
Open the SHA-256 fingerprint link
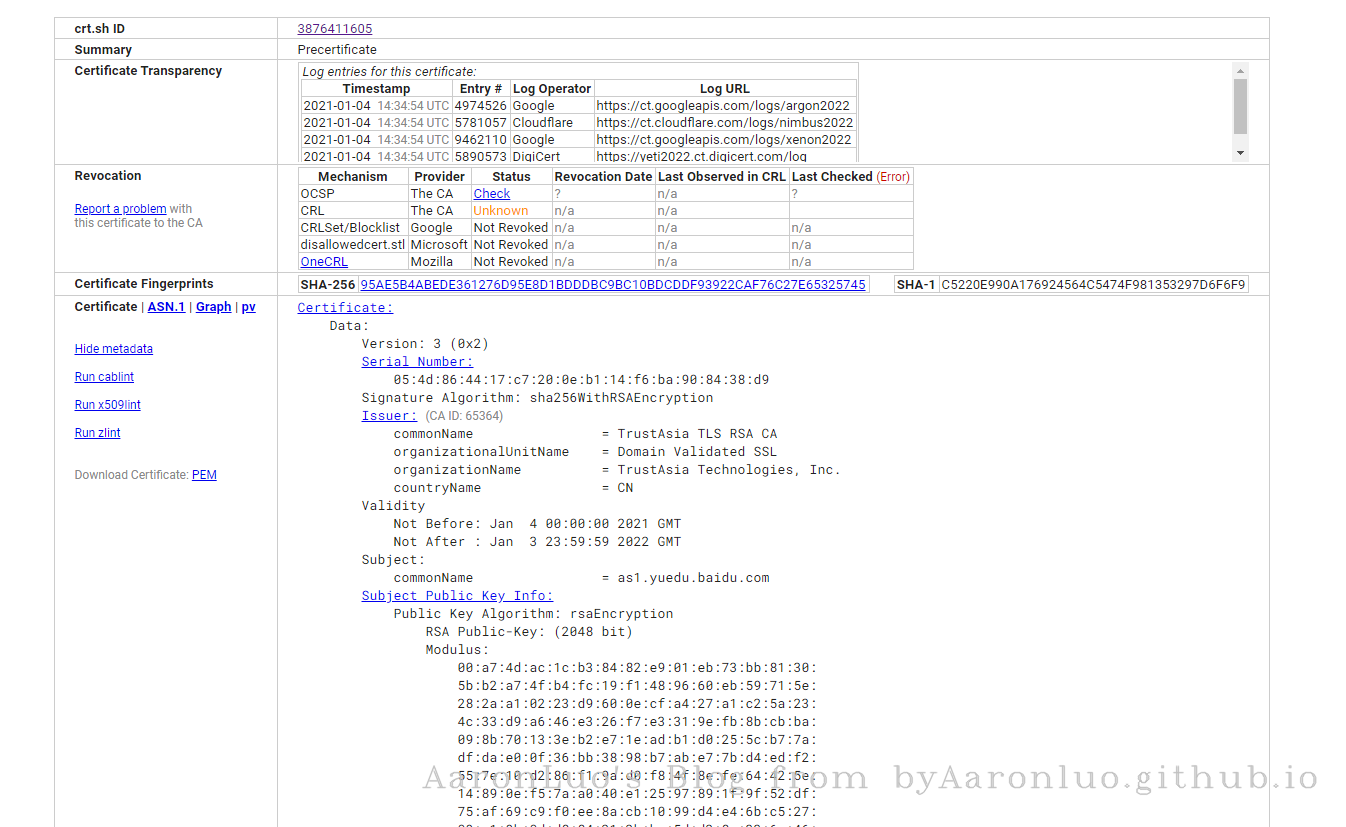[612, 285]
